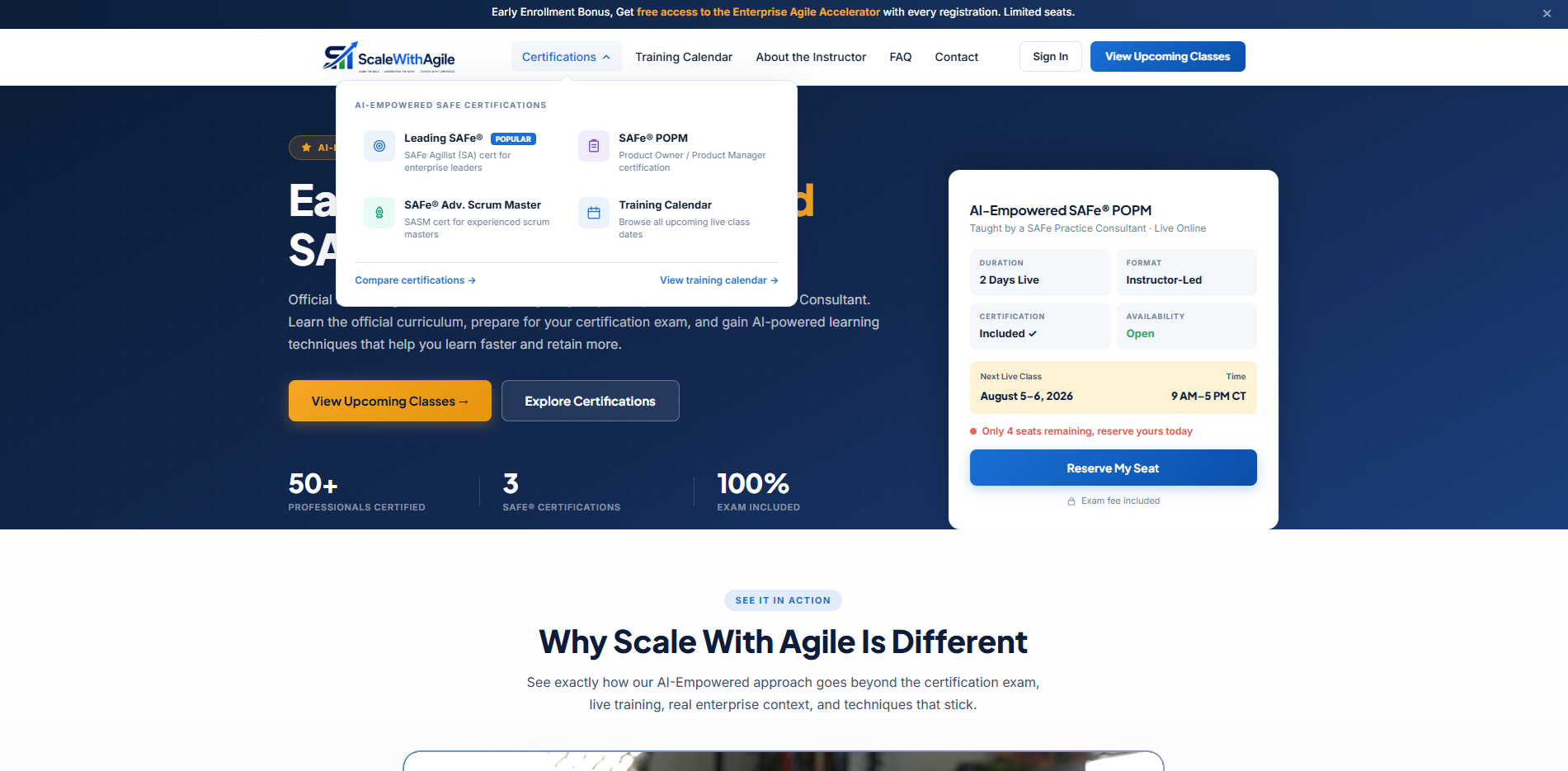Click the Adv. Scrum Master rocket icon
This screenshot has width=1568, height=771.
pos(379,213)
